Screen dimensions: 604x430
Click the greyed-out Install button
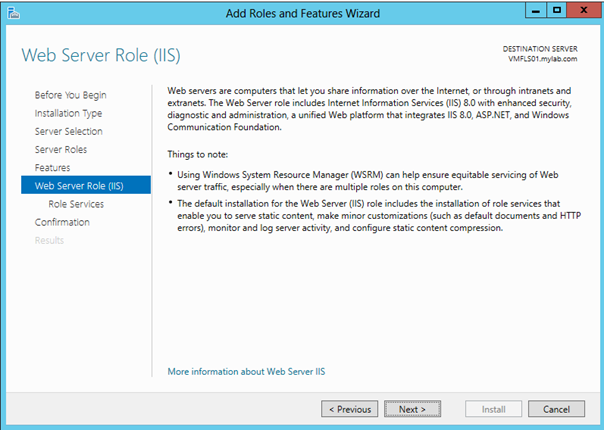point(493,409)
